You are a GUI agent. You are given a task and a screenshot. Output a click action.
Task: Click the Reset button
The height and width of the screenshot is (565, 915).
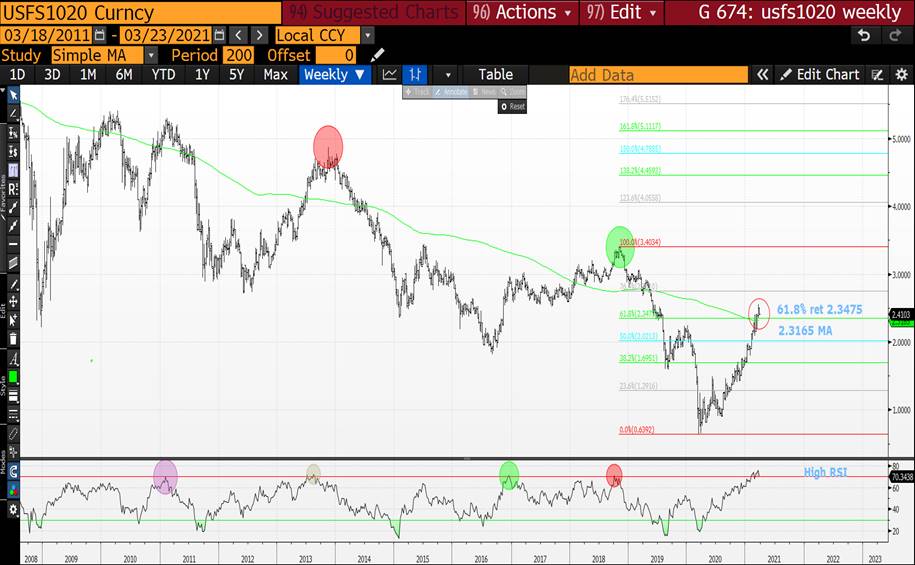[x=512, y=107]
